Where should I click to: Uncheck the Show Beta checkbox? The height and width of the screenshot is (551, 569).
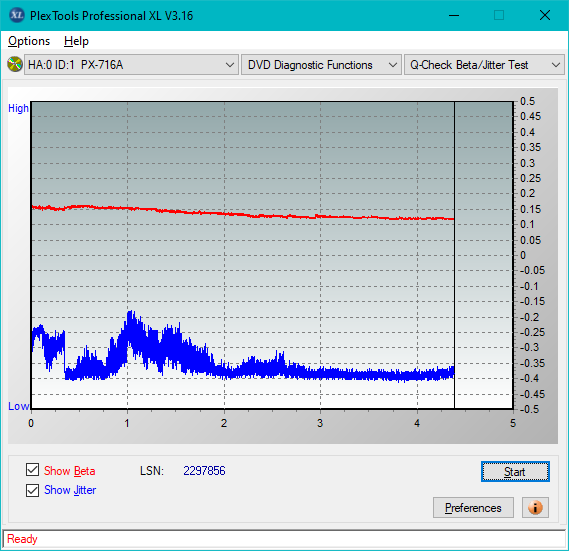coord(32,469)
